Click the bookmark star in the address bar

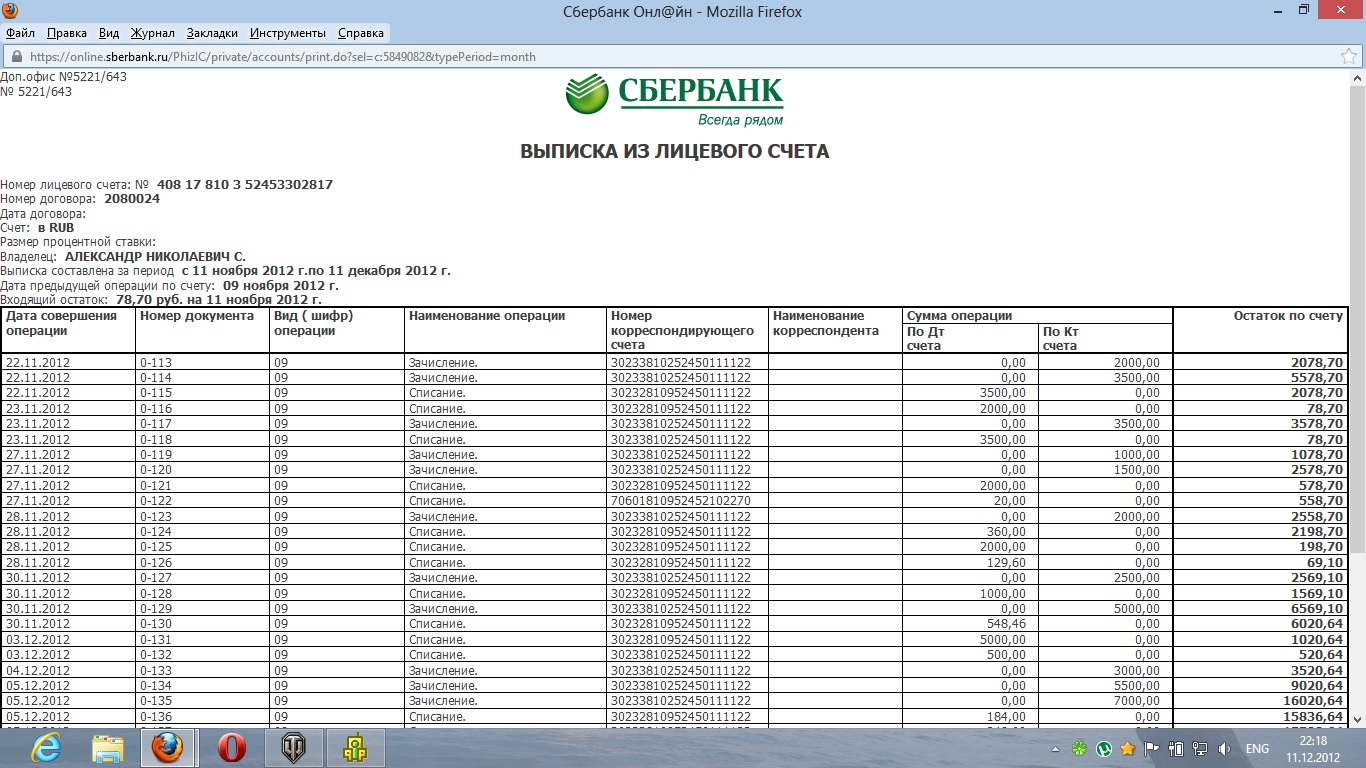click(1349, 57)
